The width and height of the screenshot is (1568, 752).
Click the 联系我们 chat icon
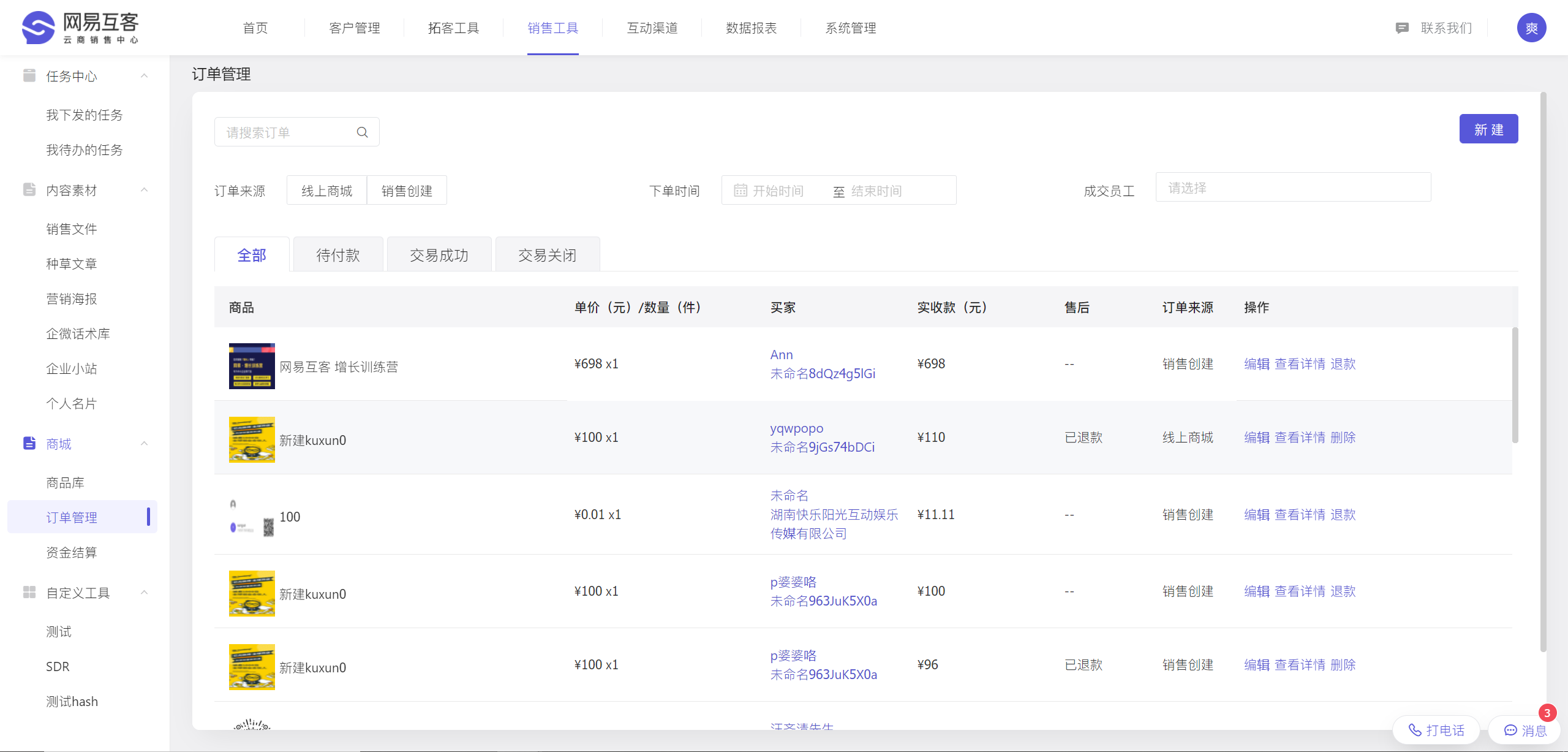pyautogui.click(x=1402, y=28)
